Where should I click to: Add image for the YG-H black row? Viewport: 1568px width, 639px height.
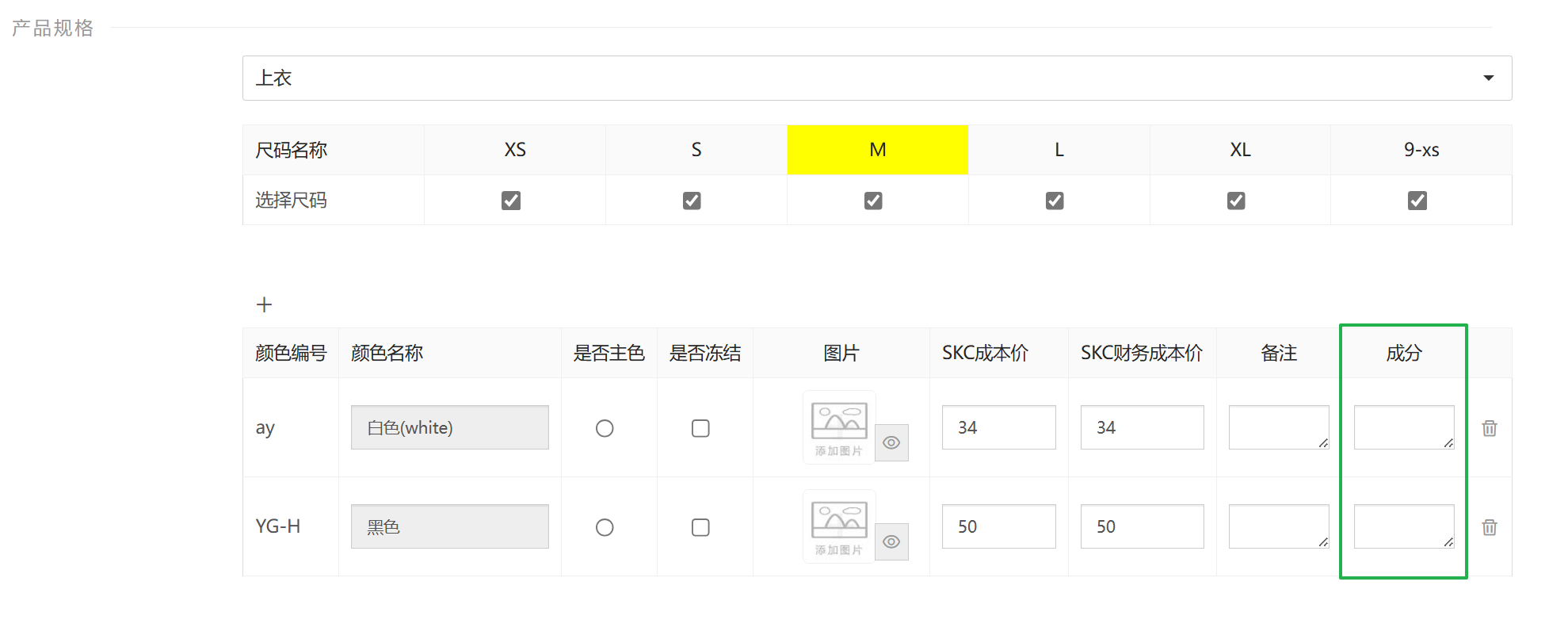[x=838, y=526]
